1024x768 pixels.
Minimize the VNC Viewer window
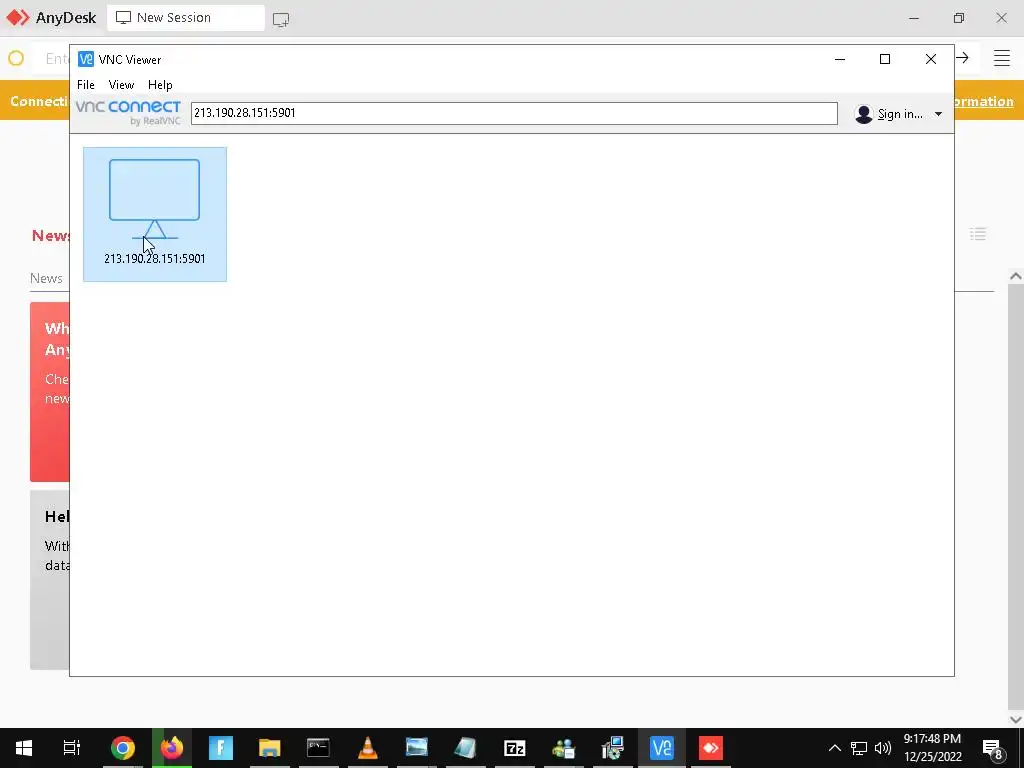840,59
